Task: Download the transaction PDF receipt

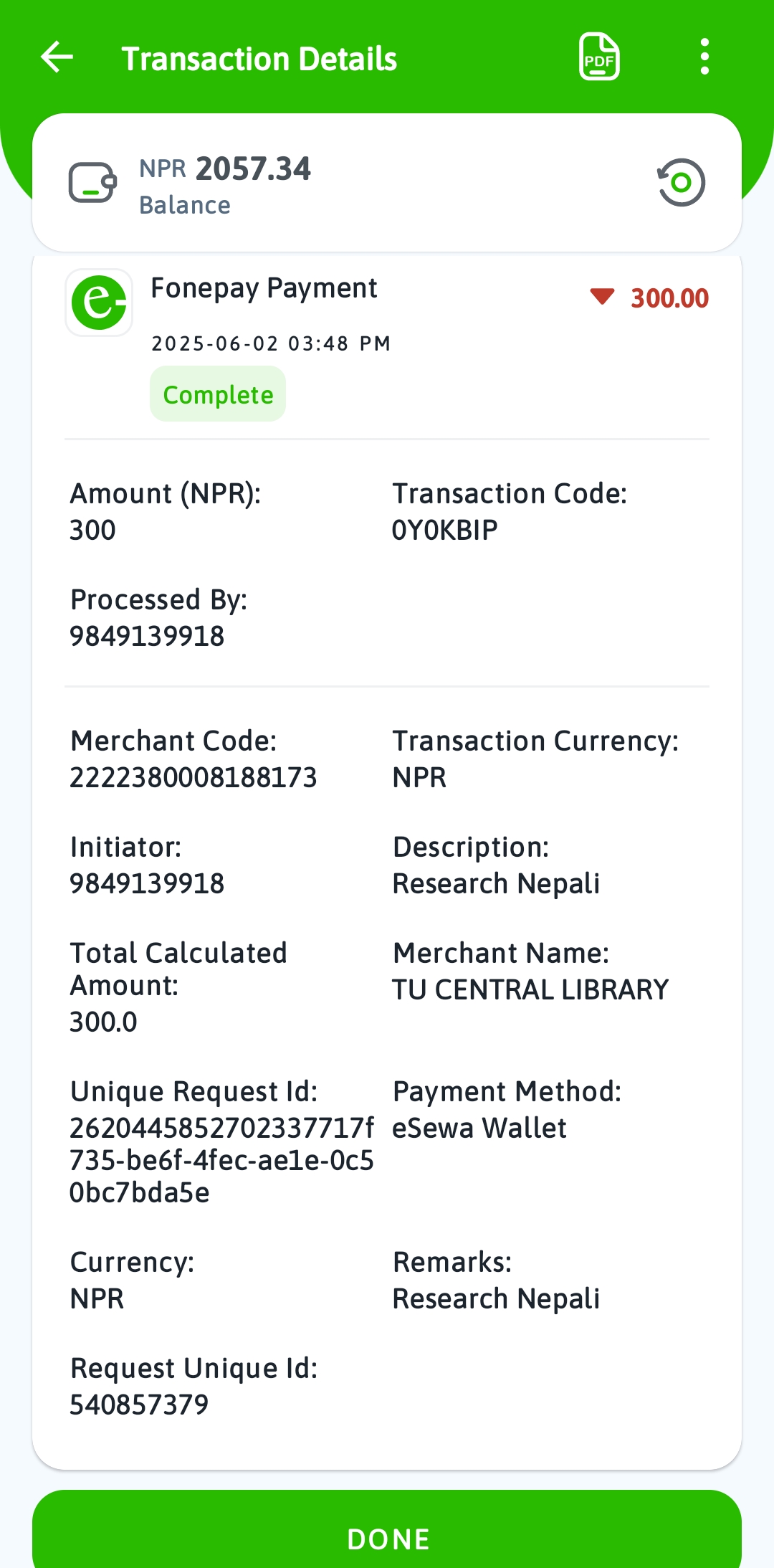Action: (x=599, y=57)
